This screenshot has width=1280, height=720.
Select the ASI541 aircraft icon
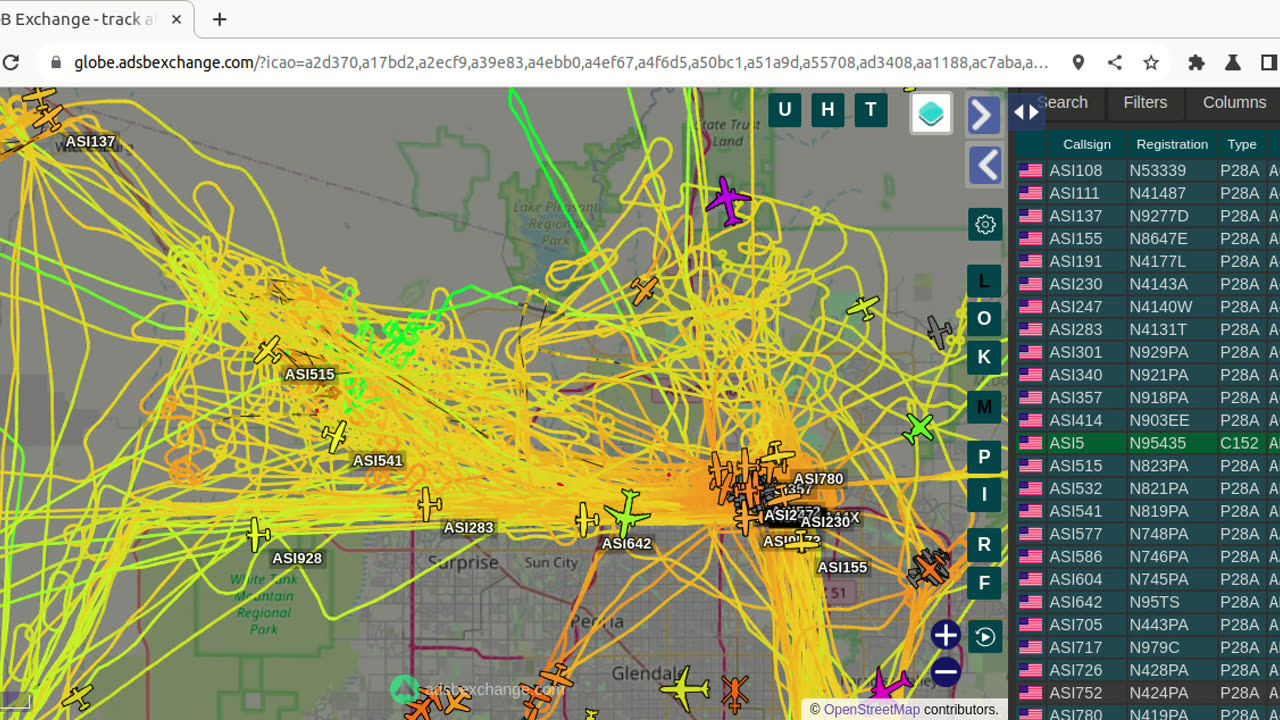[335, 436]
